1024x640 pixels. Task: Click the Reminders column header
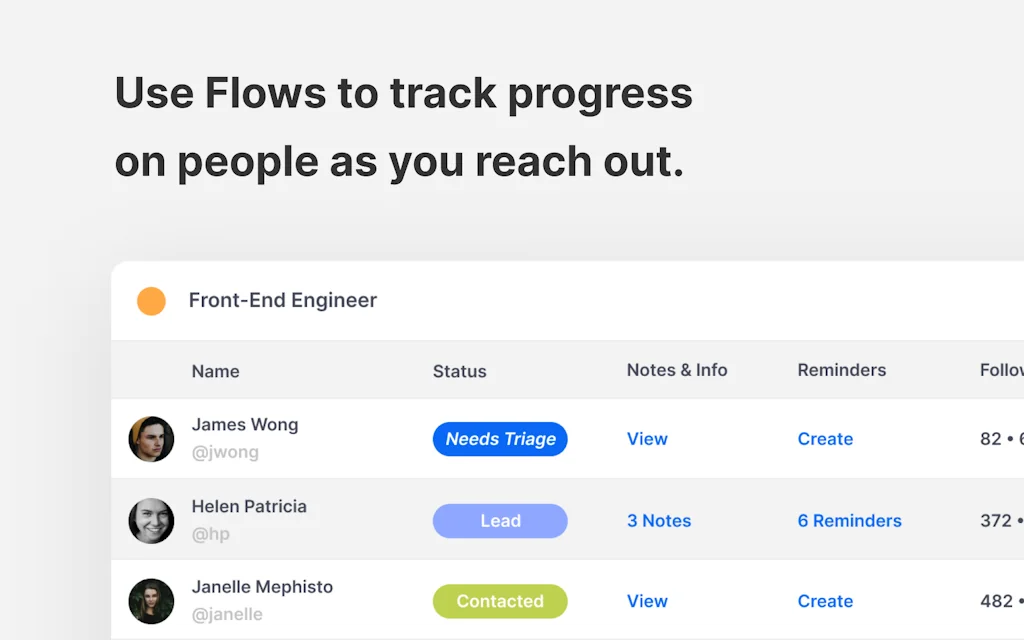(x=841, y=370)
